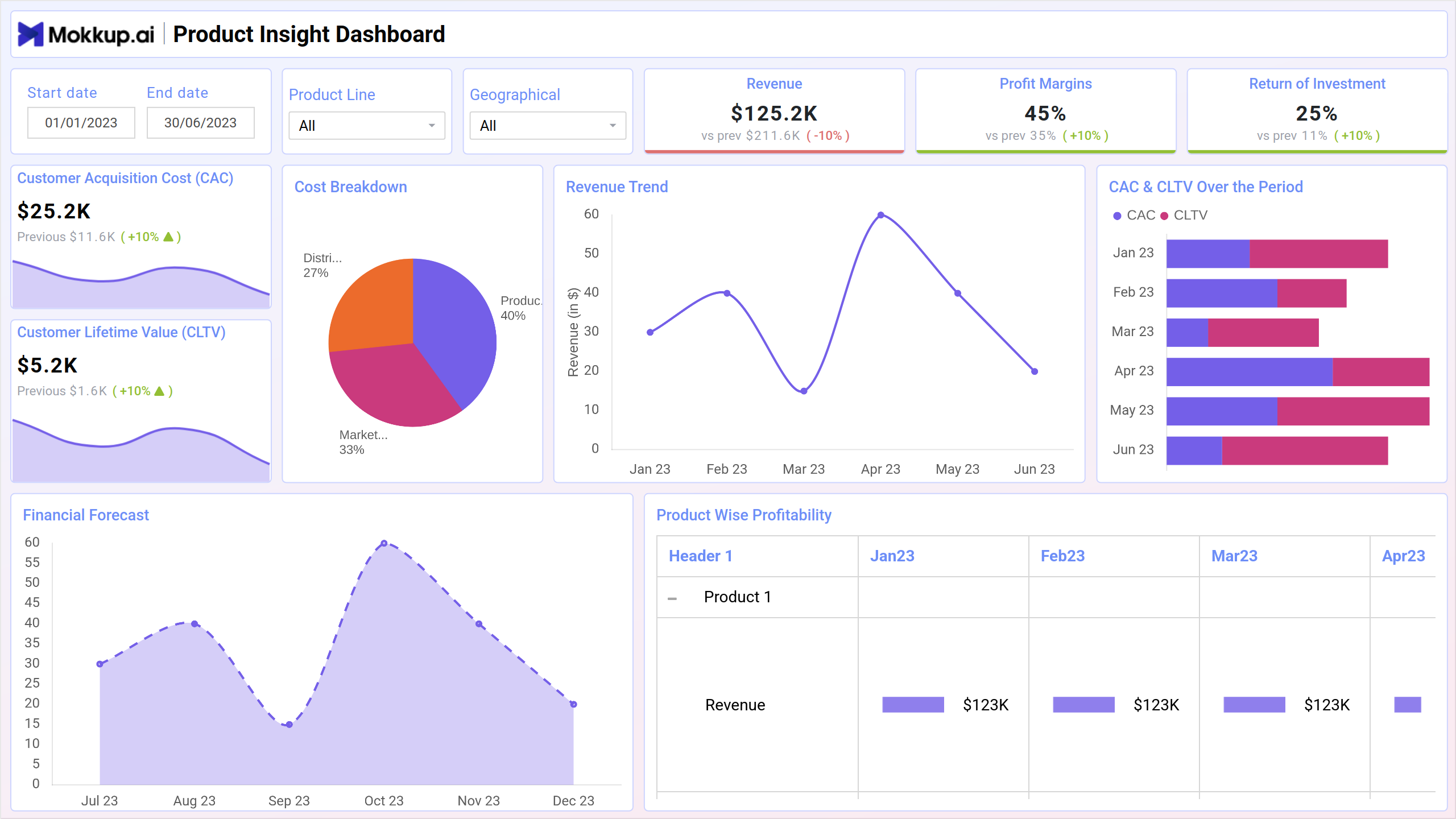The image size is (1456, 819).
Task: Click the Apr 23 CLTV pink bar segment
Action: (x=1381, y=372)
